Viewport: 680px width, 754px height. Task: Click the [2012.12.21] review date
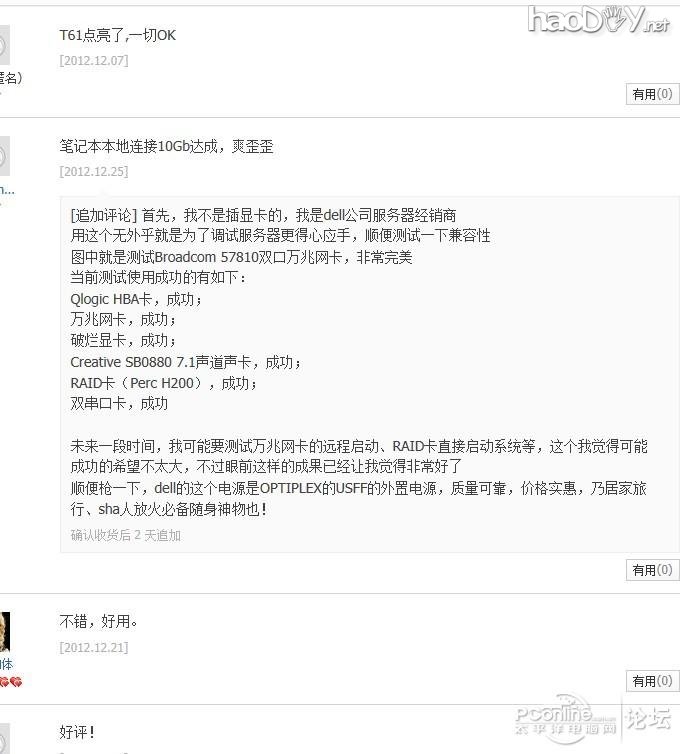[94, 647]
